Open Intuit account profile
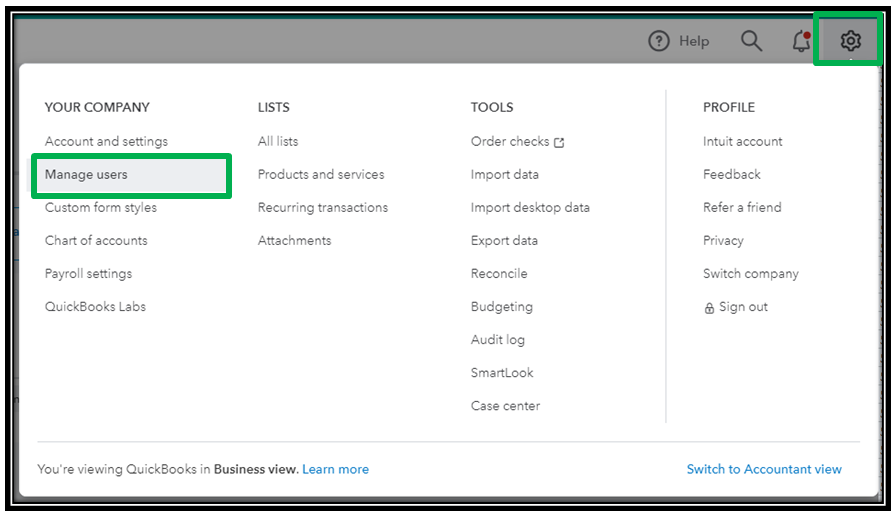The height and width of the screenshot is (514, 895). 743,141
